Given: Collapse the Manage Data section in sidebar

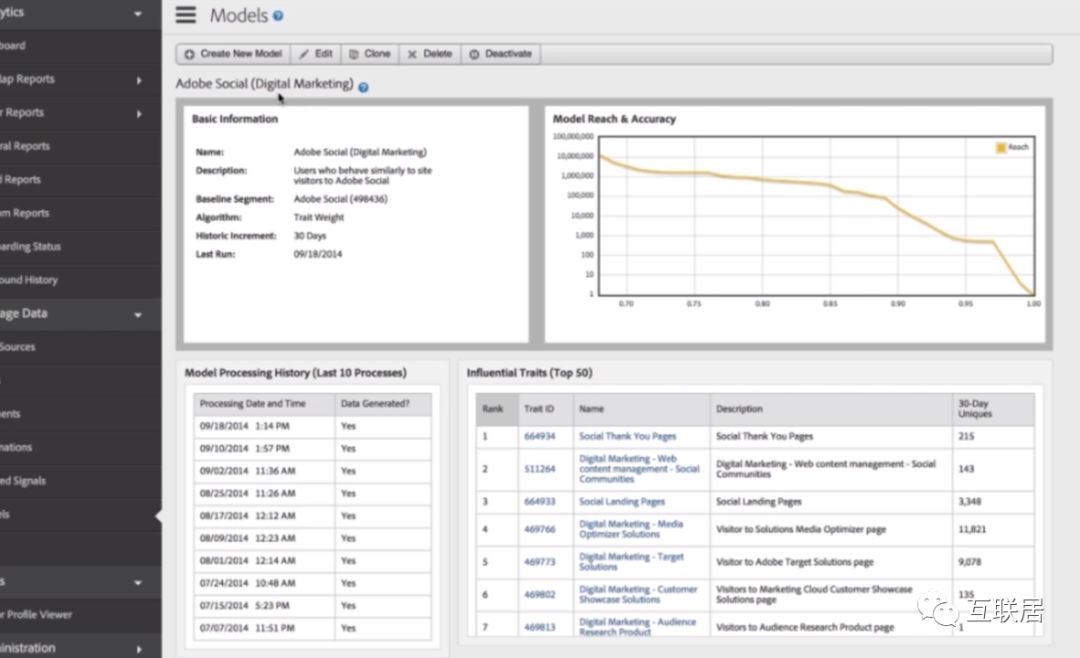Looking at the screenshot, I should [x=138, y=314].
